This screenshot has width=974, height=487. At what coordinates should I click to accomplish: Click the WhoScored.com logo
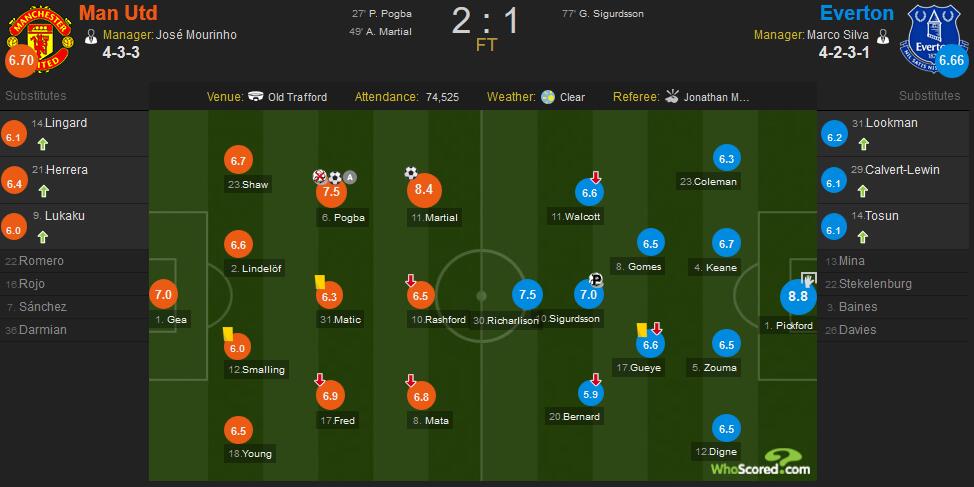point(760,466)
